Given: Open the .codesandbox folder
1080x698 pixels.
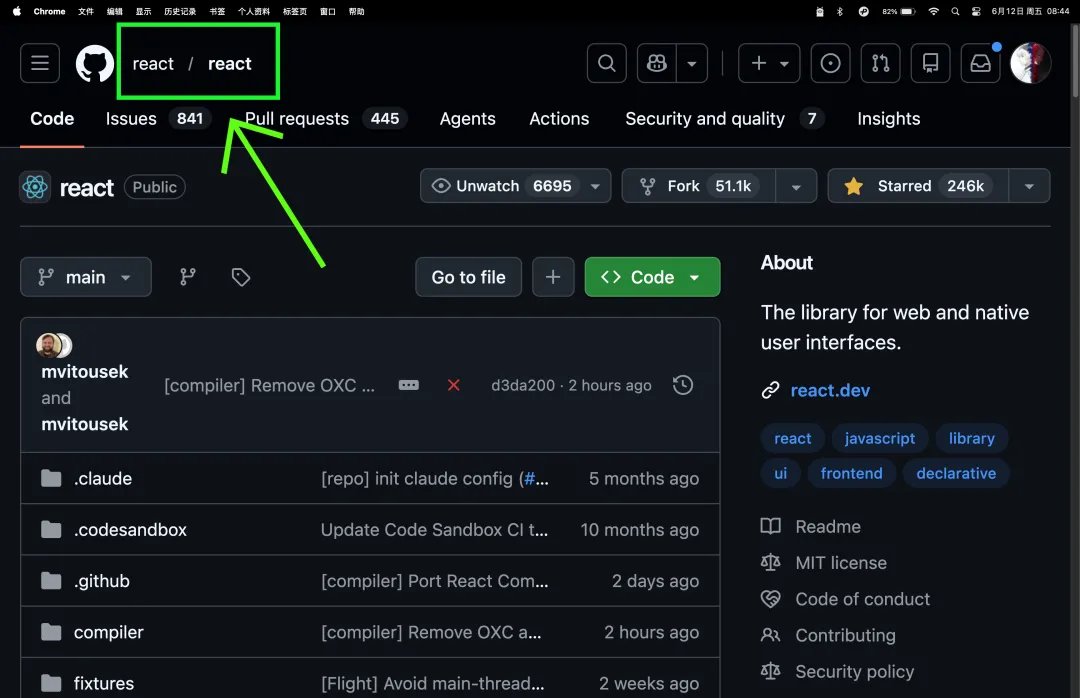Looking at the screenshot, I should pos(130,529).
